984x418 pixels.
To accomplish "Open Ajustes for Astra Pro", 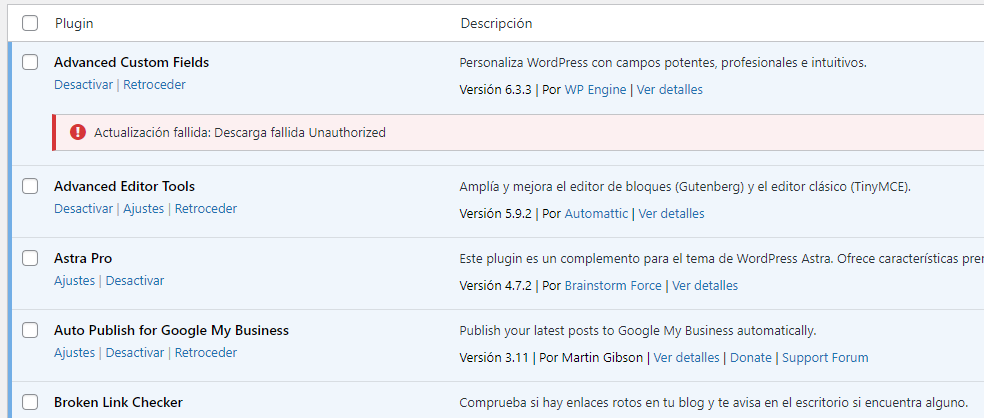I will pyautogui.click(x=75, y=281).
